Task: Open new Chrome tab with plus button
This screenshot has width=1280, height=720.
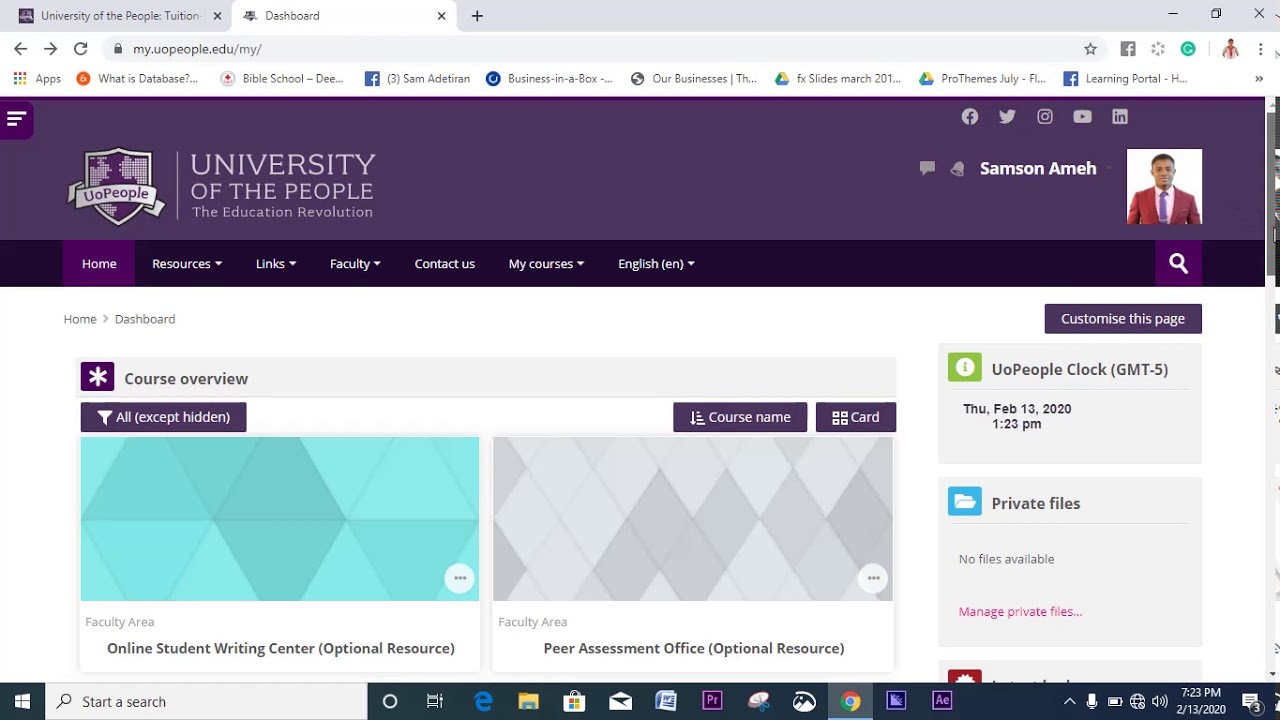Action: pyautogui.click(x=477, y=16)
